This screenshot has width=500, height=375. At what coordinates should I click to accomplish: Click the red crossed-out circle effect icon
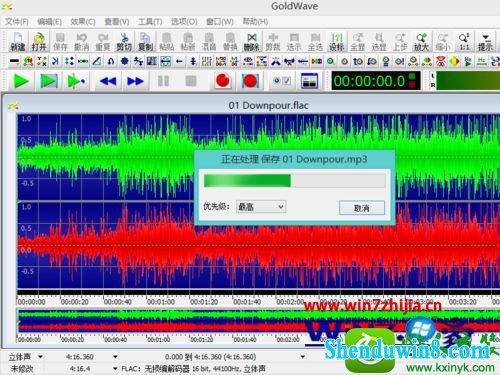pyautogui.click(x=441, y=61)
